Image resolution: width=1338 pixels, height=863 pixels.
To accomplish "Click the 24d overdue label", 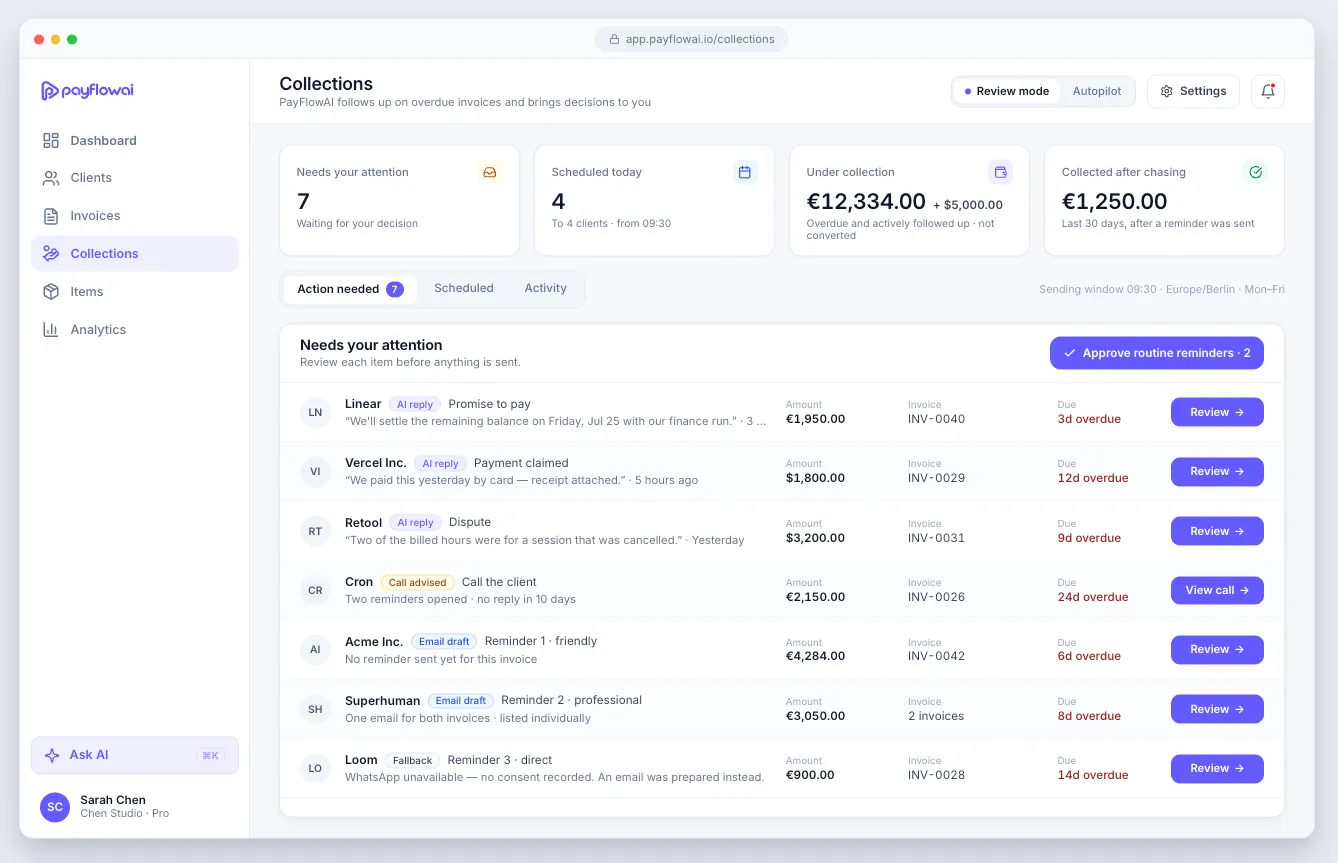I will point(1093,597).
